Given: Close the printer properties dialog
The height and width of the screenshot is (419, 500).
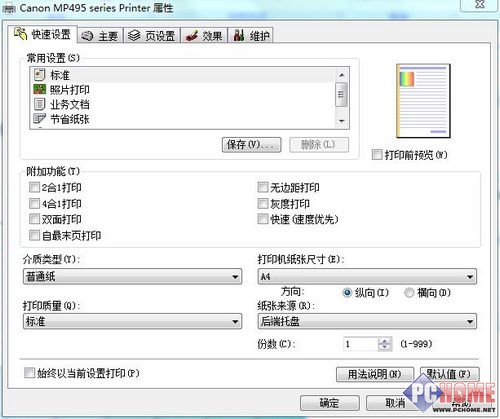Looking at the screenshot, I should pyautogui.click(x=480, y=5).
